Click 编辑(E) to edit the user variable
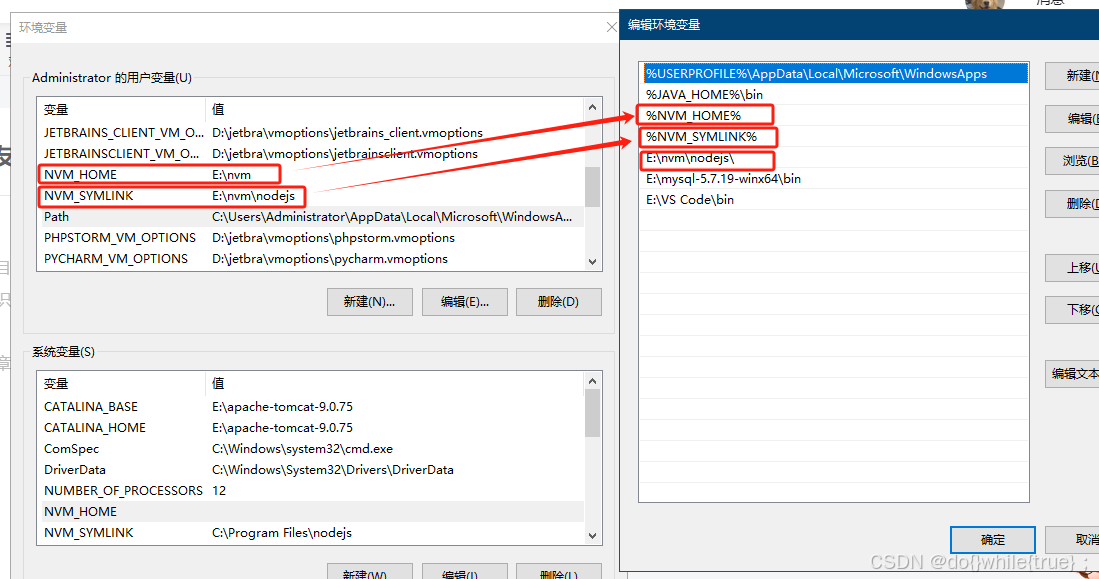The image size is (1099, 579). 464,302
